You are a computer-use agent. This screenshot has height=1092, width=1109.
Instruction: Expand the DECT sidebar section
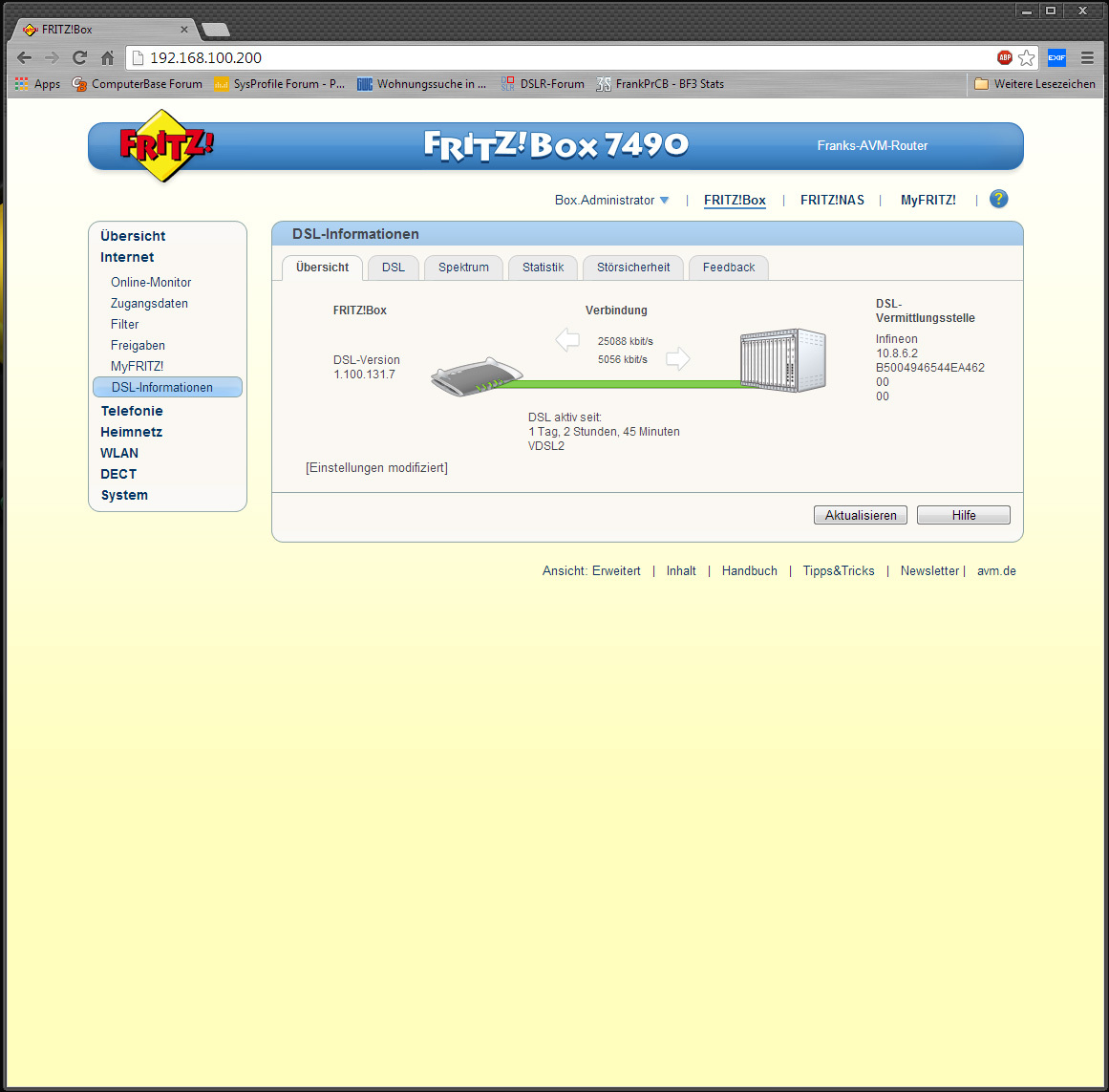[118, 475]
